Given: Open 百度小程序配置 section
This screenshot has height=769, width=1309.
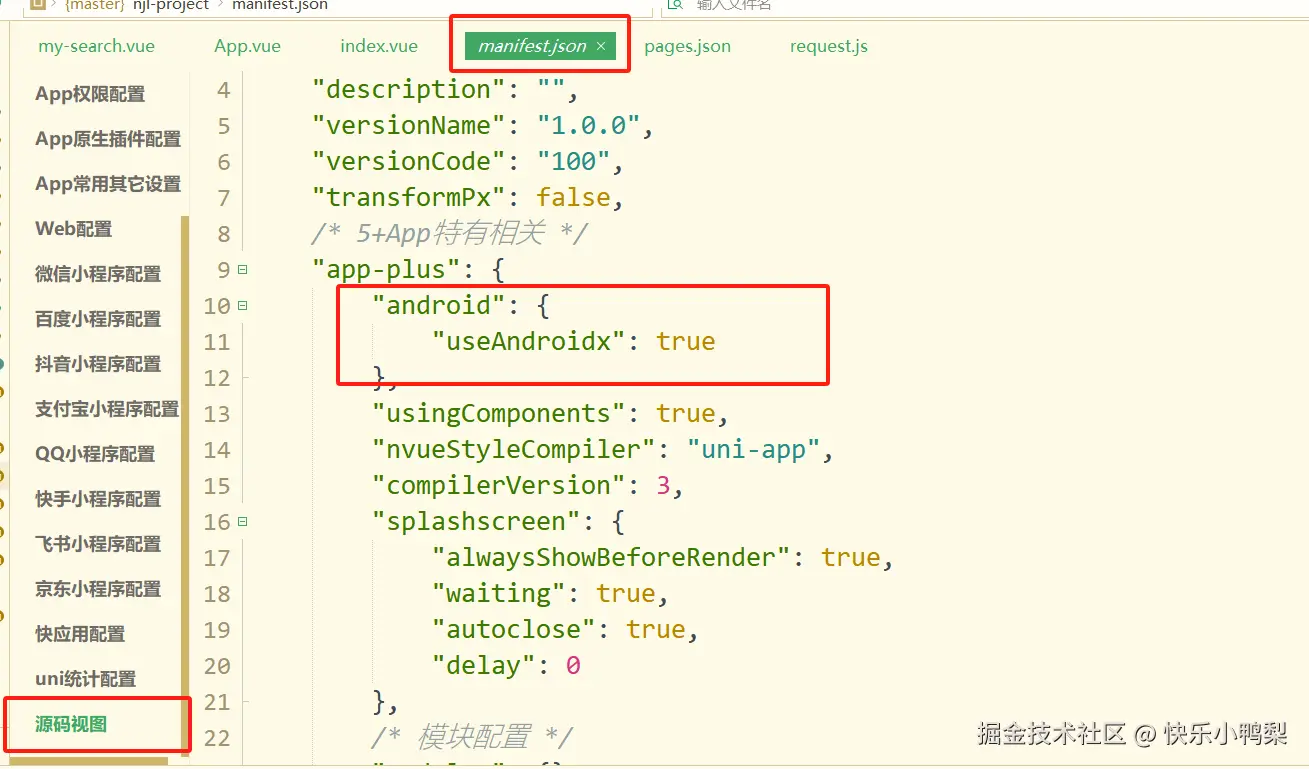Looking at the screenshot, I should 98,319.
